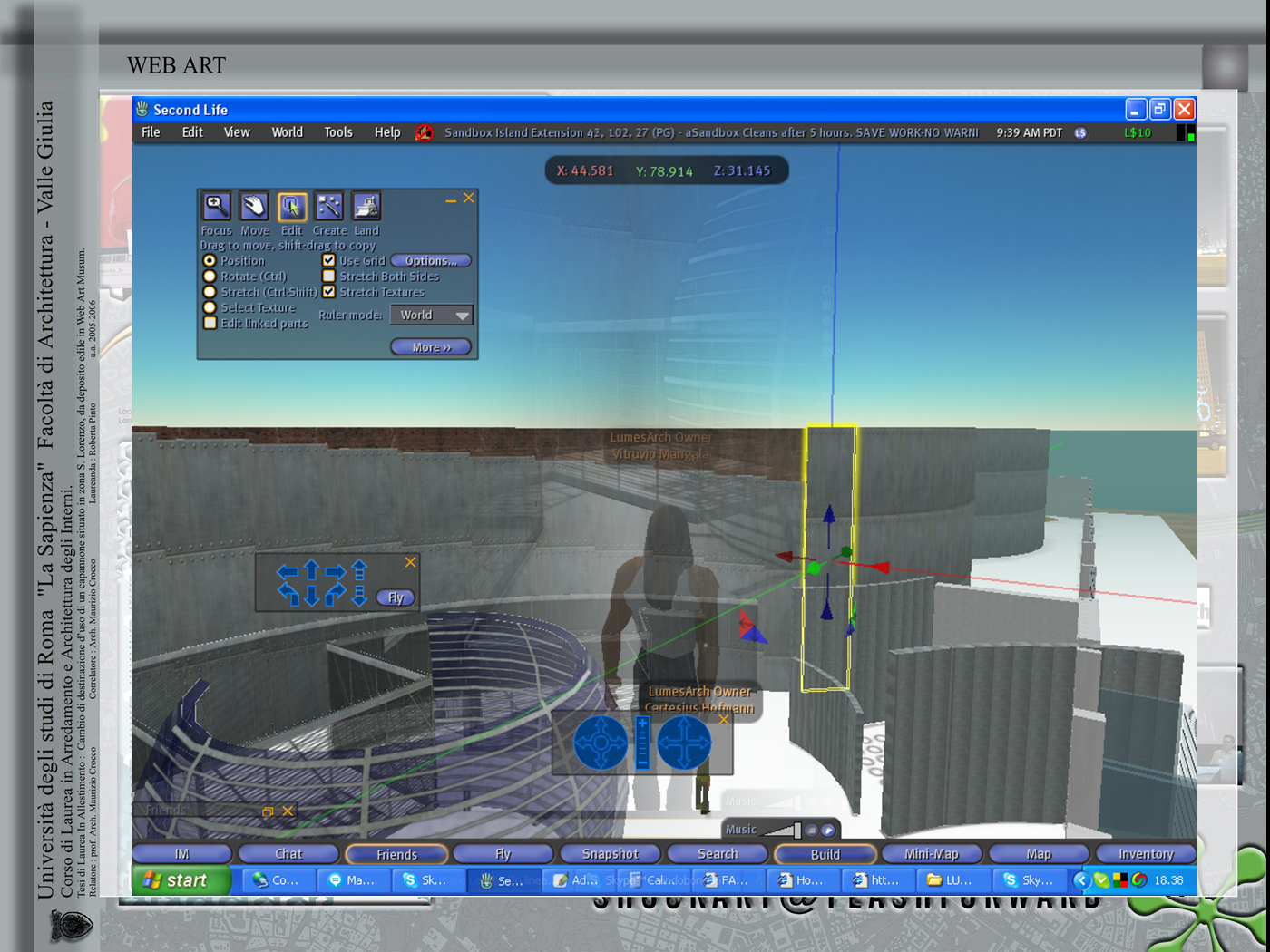Click the Inventory button in bottom bar
Viewport: 1270px width, 952px height.
pyautogui.click(x=1145, y=854)
